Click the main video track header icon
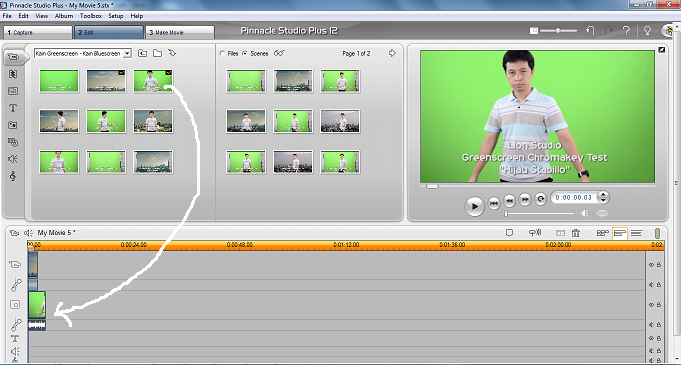The image size is (681, 365). click(15, 264)
